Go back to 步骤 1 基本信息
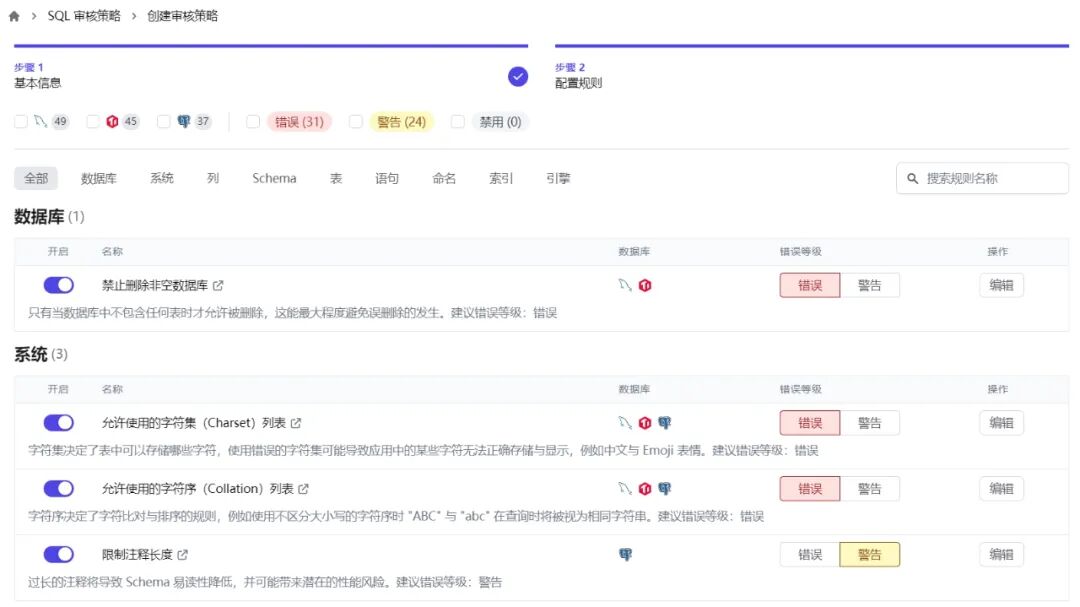This screenshot has height=607, width=1080. [271, 69]
